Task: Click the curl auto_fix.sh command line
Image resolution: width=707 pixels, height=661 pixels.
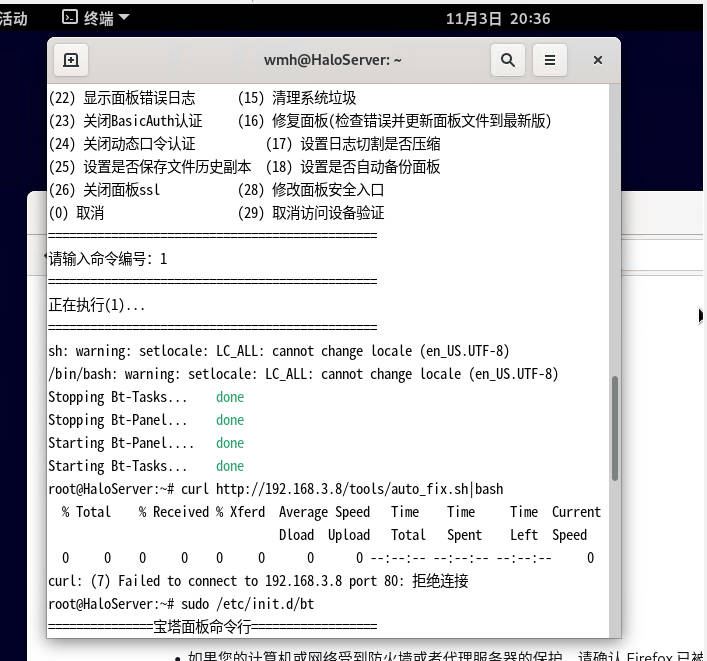Action: (276, 489)
